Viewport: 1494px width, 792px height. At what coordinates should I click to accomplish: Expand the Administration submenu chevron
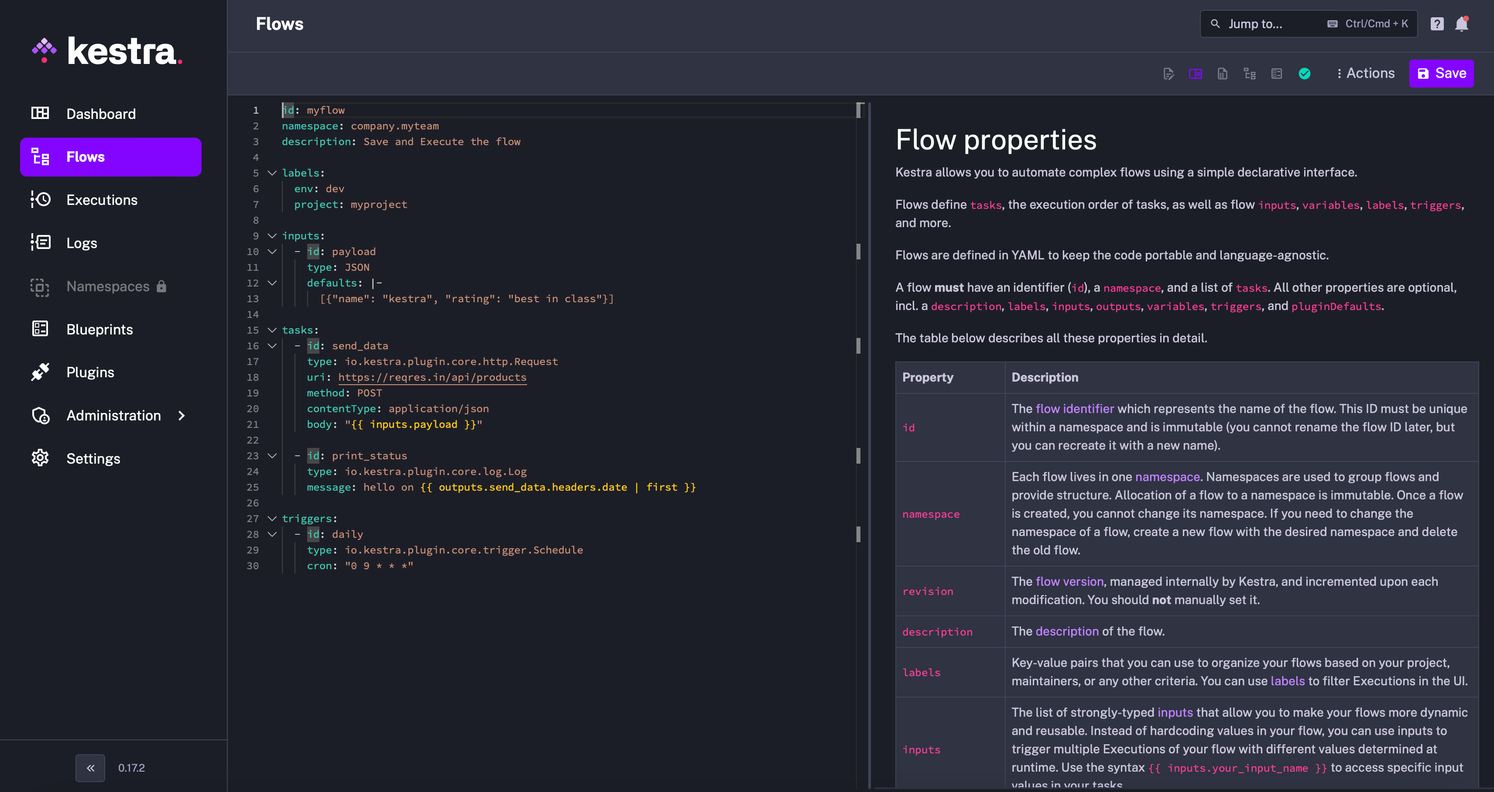pyautogui.click(x=181, y=415)
